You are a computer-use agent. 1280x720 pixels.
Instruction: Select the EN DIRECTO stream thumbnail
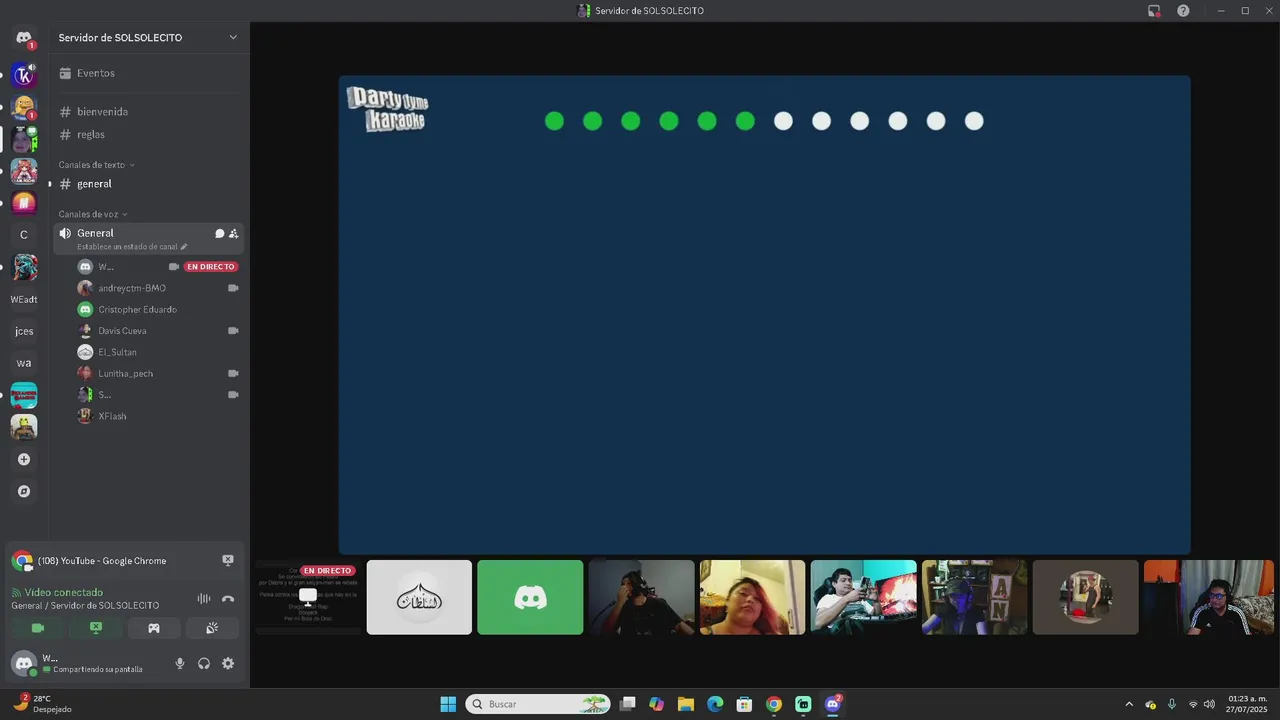308,597
